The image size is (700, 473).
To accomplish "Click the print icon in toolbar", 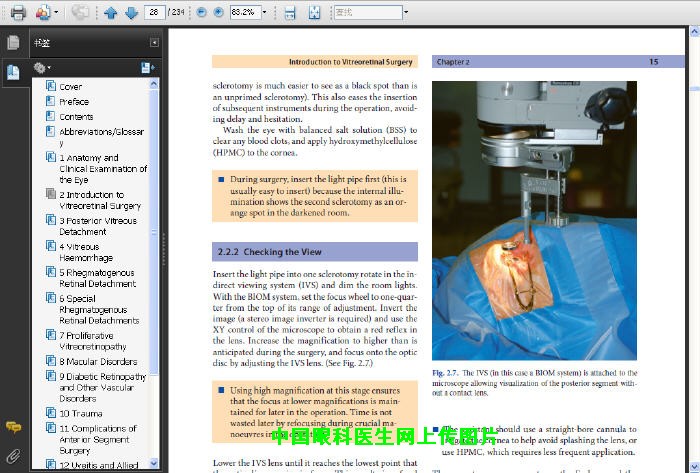I will click(x=17, y=12).
